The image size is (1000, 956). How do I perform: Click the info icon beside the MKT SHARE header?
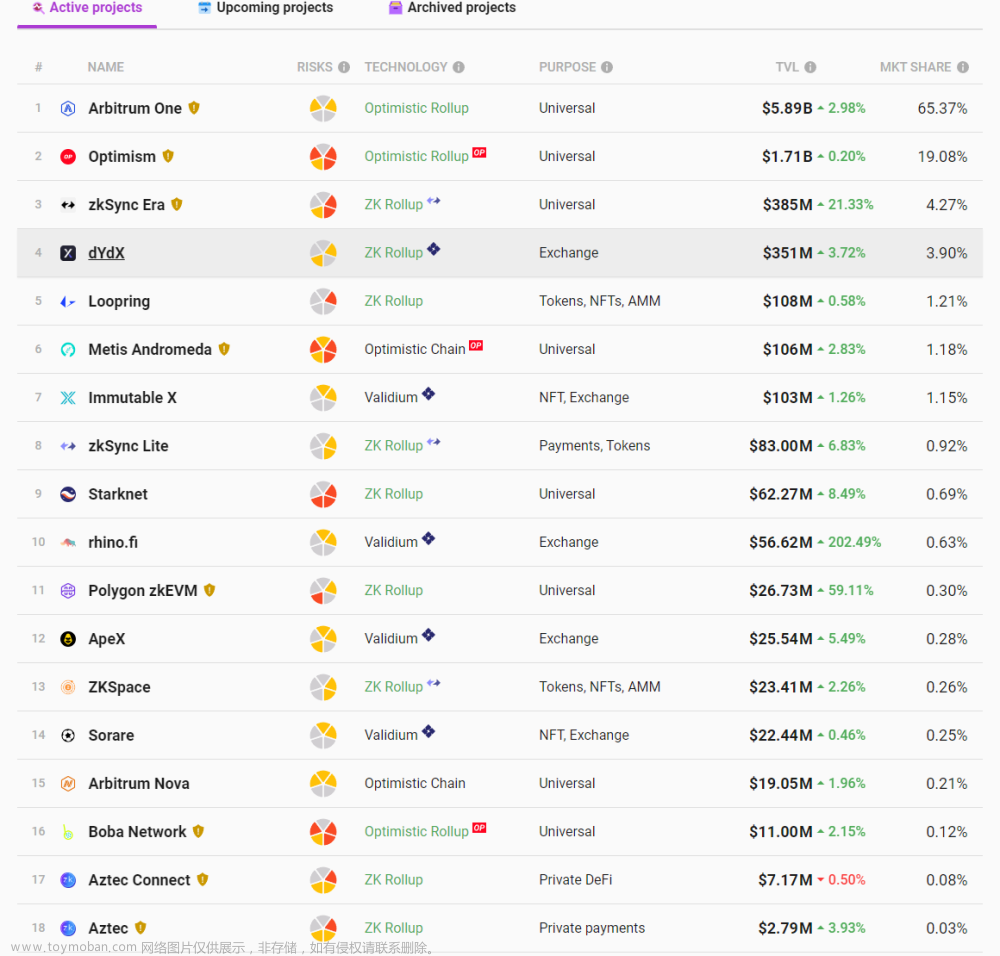tap(962, 67)
